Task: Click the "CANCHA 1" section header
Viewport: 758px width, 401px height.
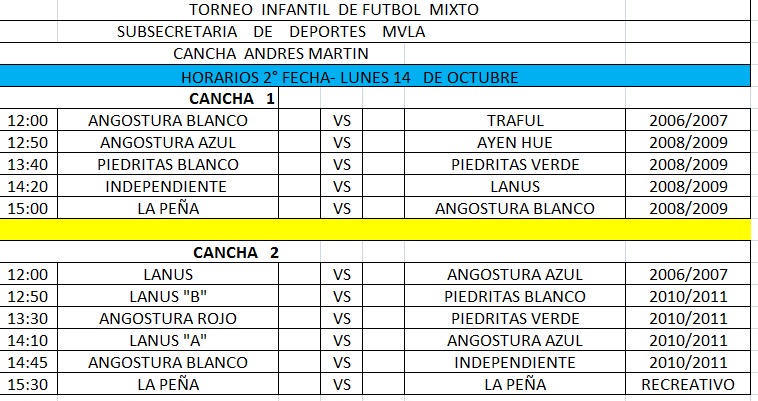Action: click(x=232, y=98)
